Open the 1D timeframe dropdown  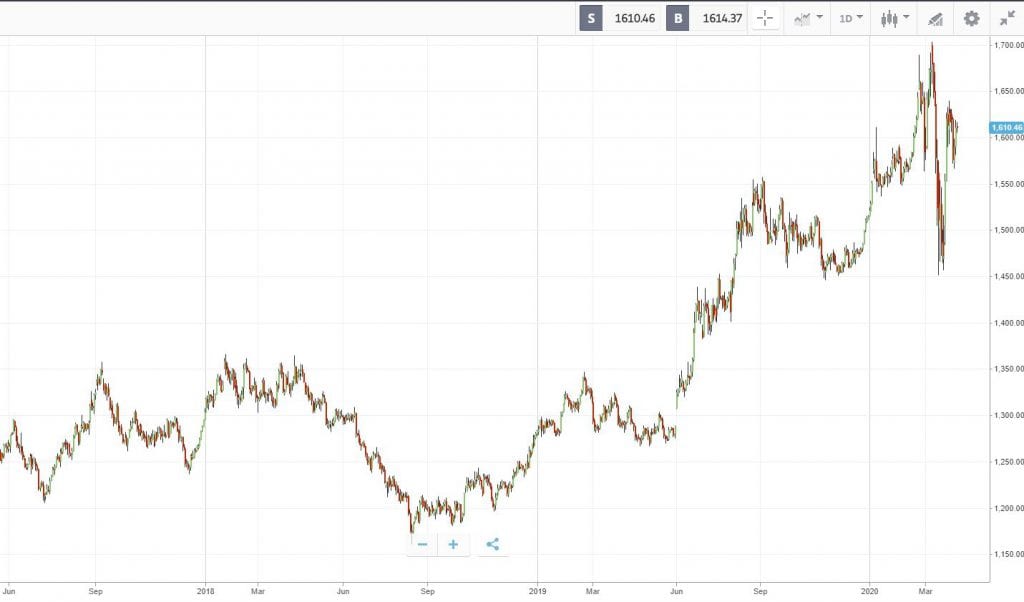847,17
